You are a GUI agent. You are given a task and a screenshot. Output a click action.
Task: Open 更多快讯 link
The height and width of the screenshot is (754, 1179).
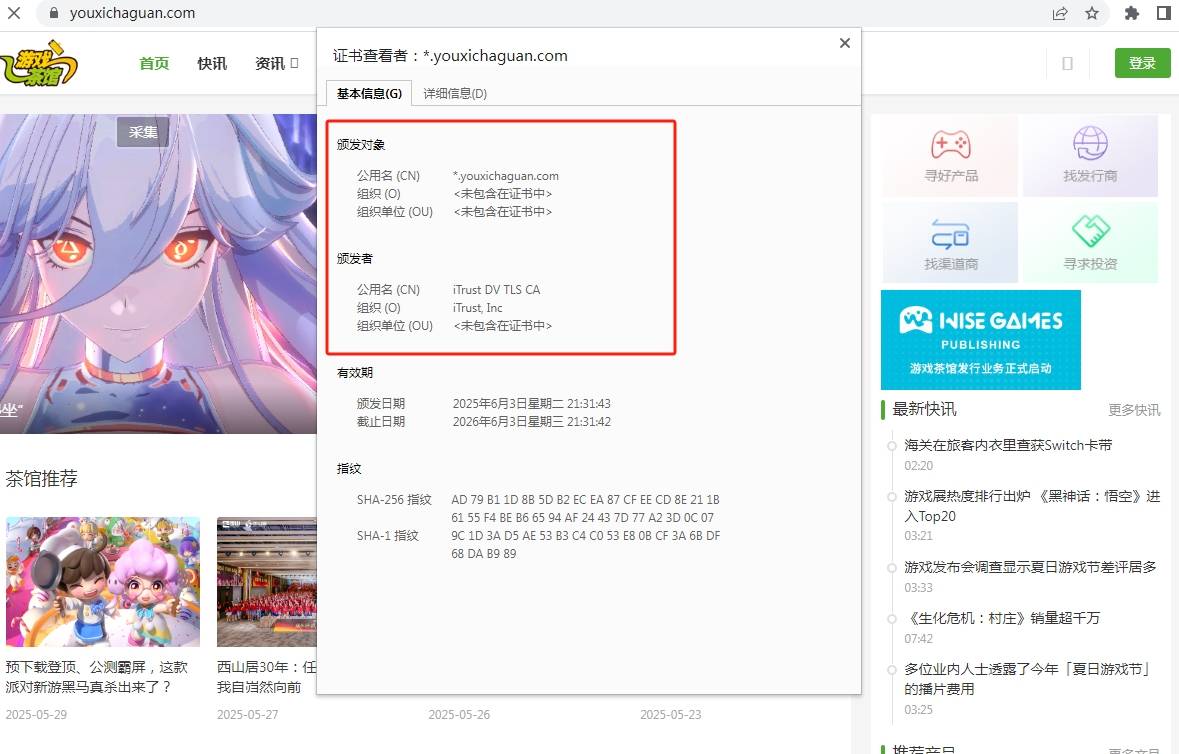[x=1134, y=410]
